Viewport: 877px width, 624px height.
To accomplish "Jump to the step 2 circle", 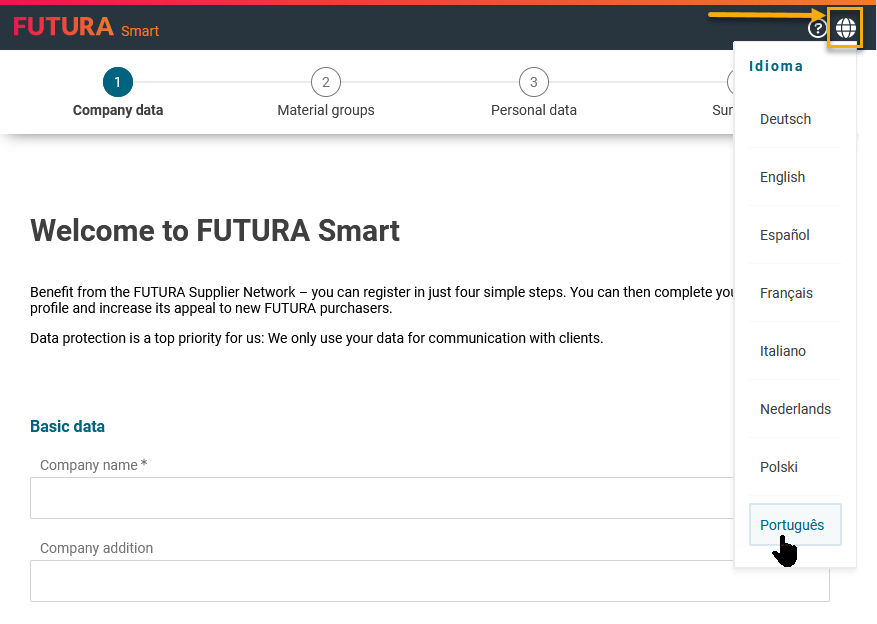I will coord(325,82).
